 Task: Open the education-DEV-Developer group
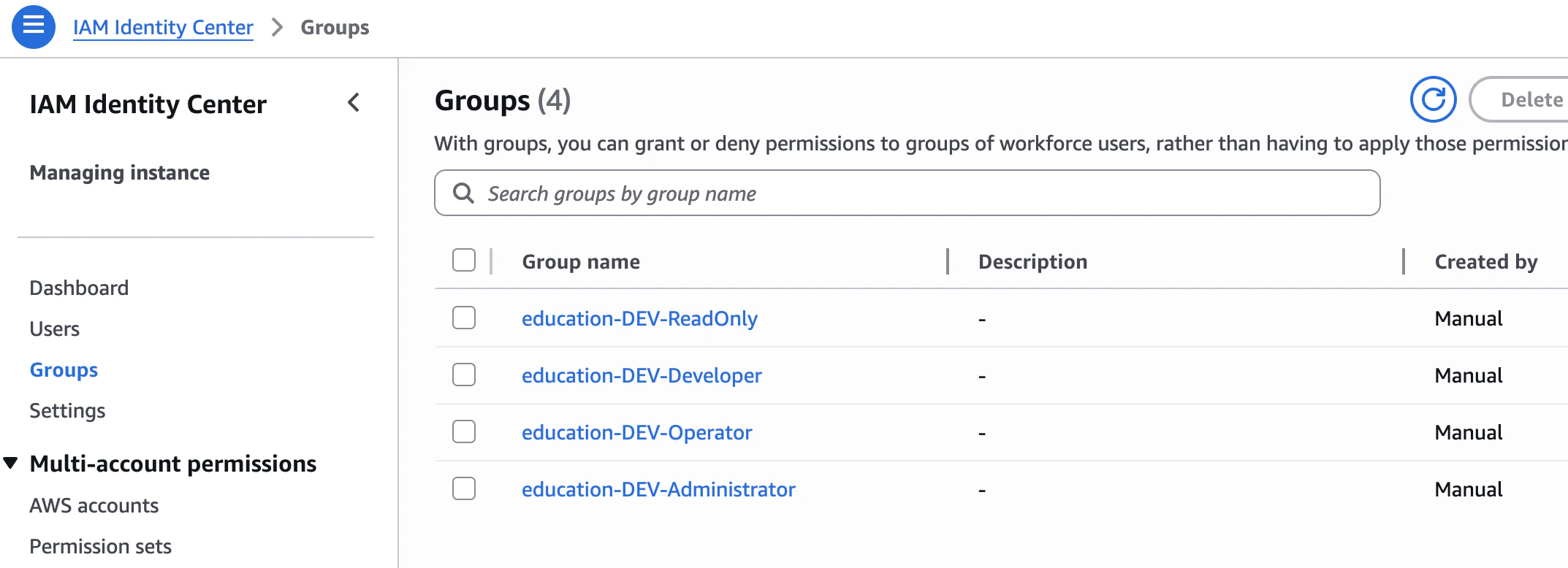pos(642,375)
